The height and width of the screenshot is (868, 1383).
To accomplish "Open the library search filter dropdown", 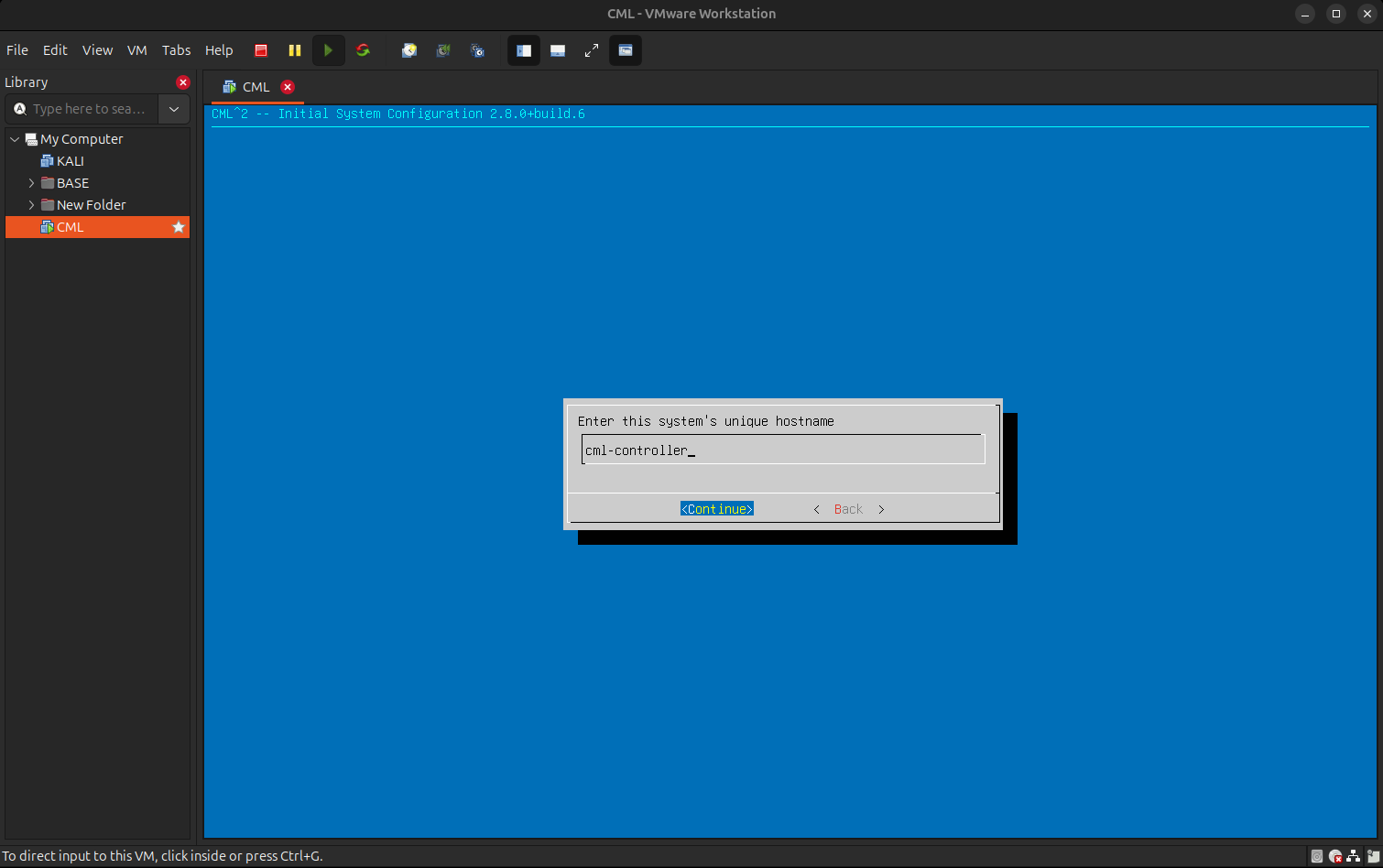I will click(x=174, y=109).
